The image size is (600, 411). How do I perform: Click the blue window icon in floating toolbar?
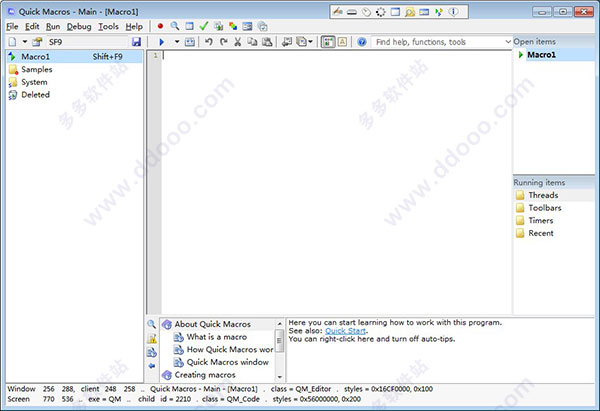tap(395, 12)
